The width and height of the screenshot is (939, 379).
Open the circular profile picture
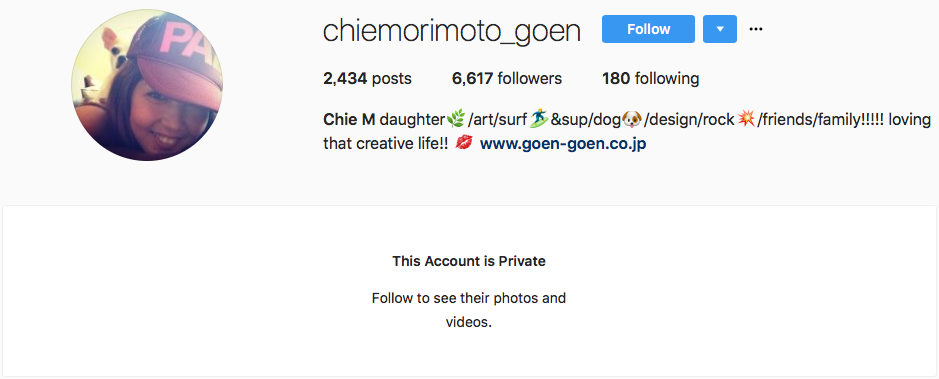tap(147, 85)
